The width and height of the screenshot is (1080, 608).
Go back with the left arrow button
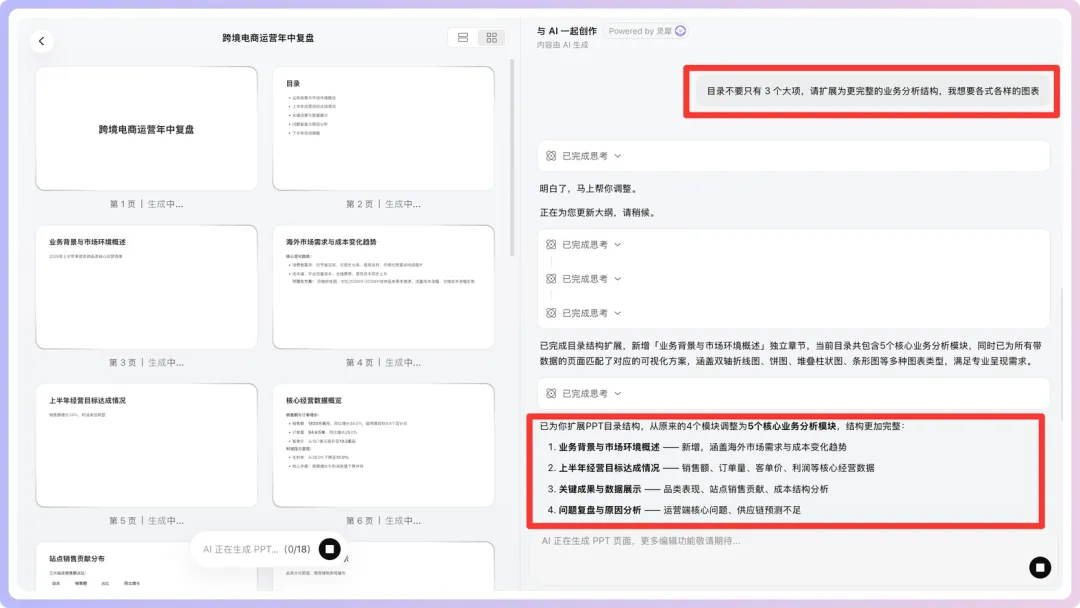(41, 41)
